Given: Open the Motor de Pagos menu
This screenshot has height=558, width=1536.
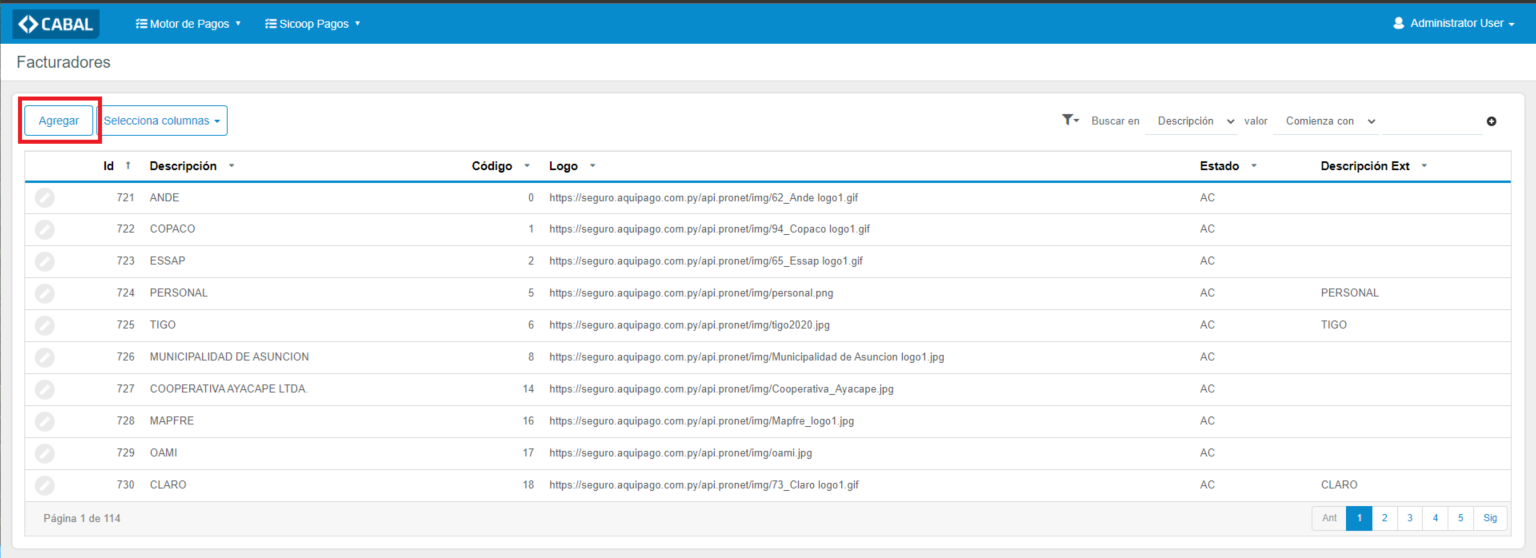Looking at the screenshot, I should (188, 23).
